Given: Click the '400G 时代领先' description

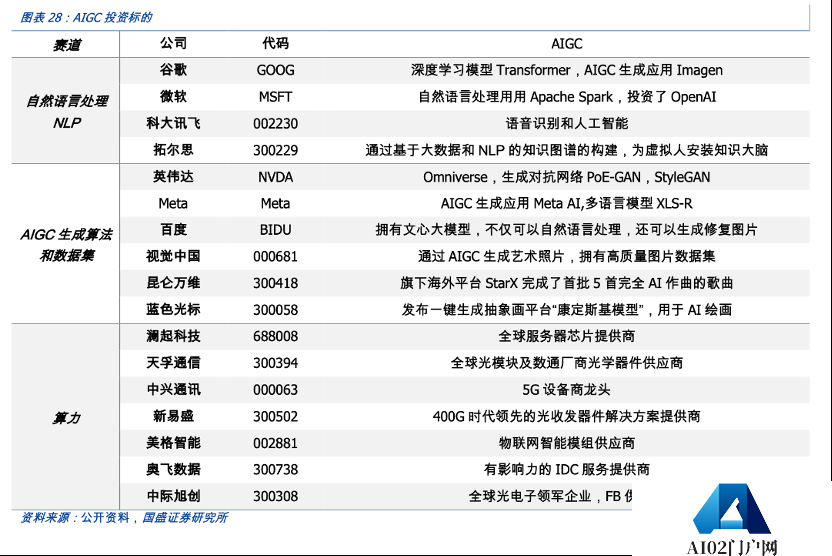Looking at the screenshot, I should pyautogui.click(x=566, y=416).
